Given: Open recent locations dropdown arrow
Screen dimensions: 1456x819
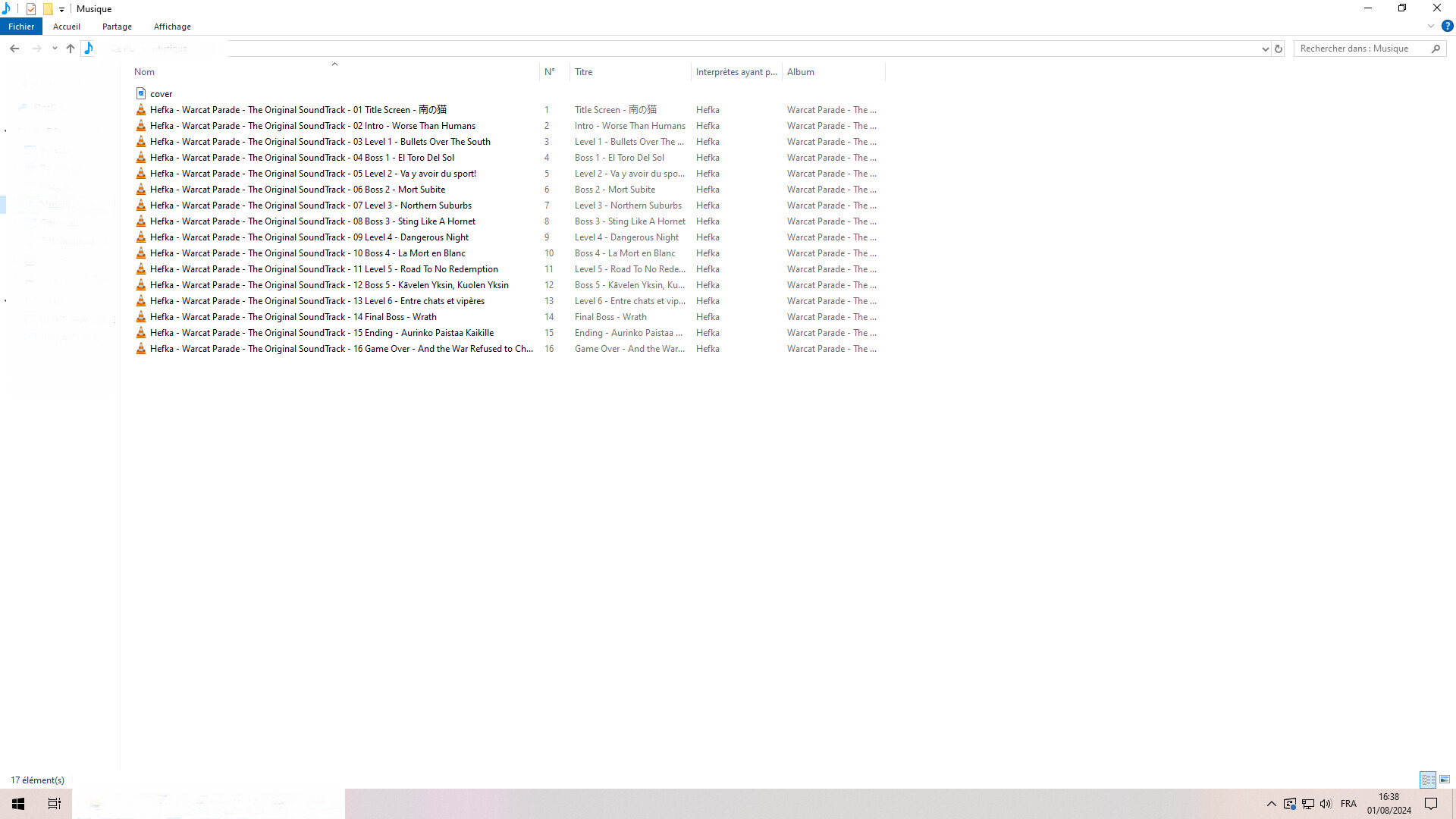Looking at the screenshot, I should [55, 49].
